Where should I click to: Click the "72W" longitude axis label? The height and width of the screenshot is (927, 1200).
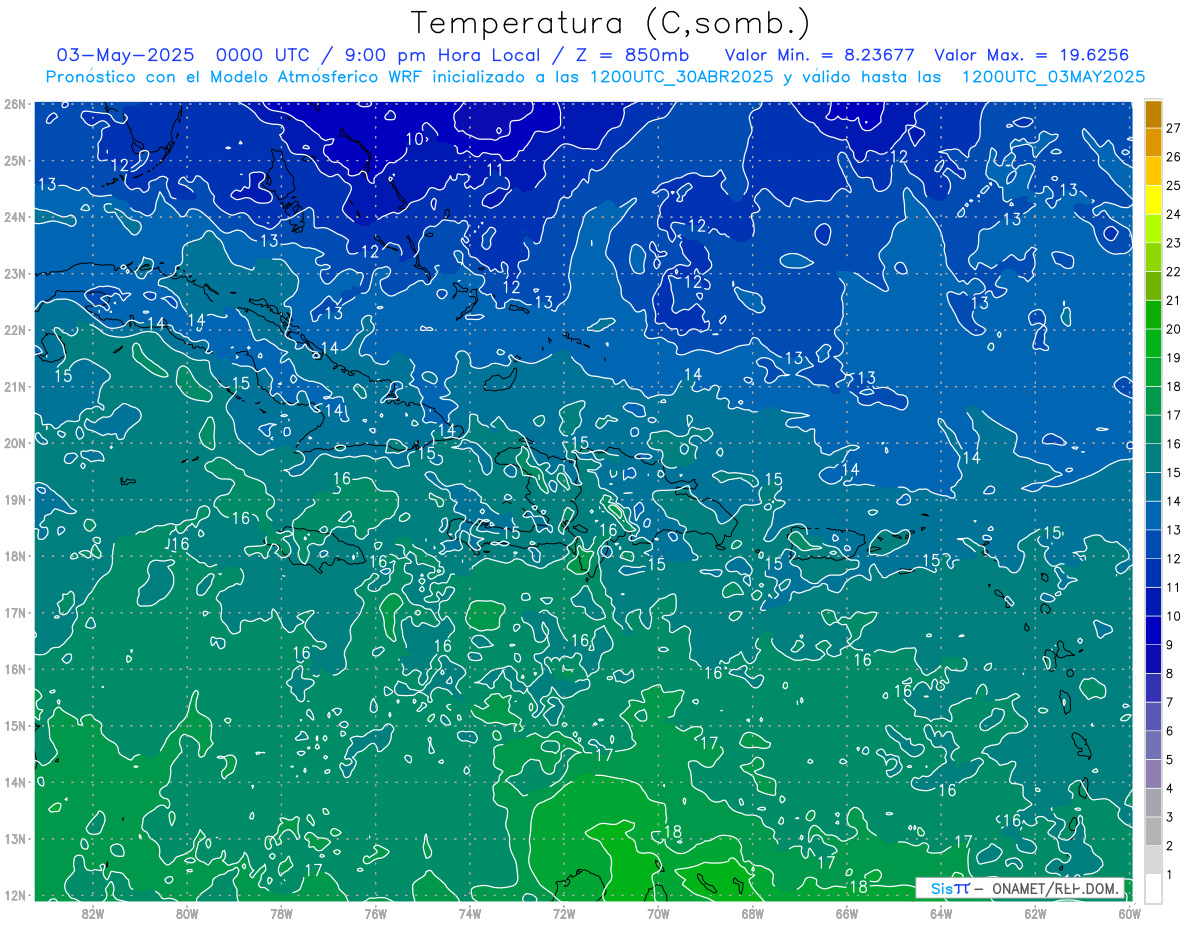564,913
